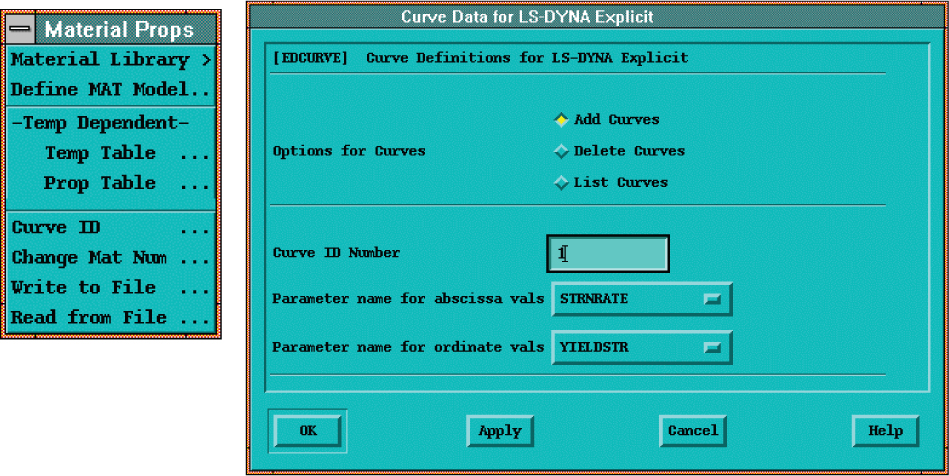This screenshot has height=476, width=949.
Task: Open the STRNRATE abscissa dropdown
Action: [x=642, y=299]
